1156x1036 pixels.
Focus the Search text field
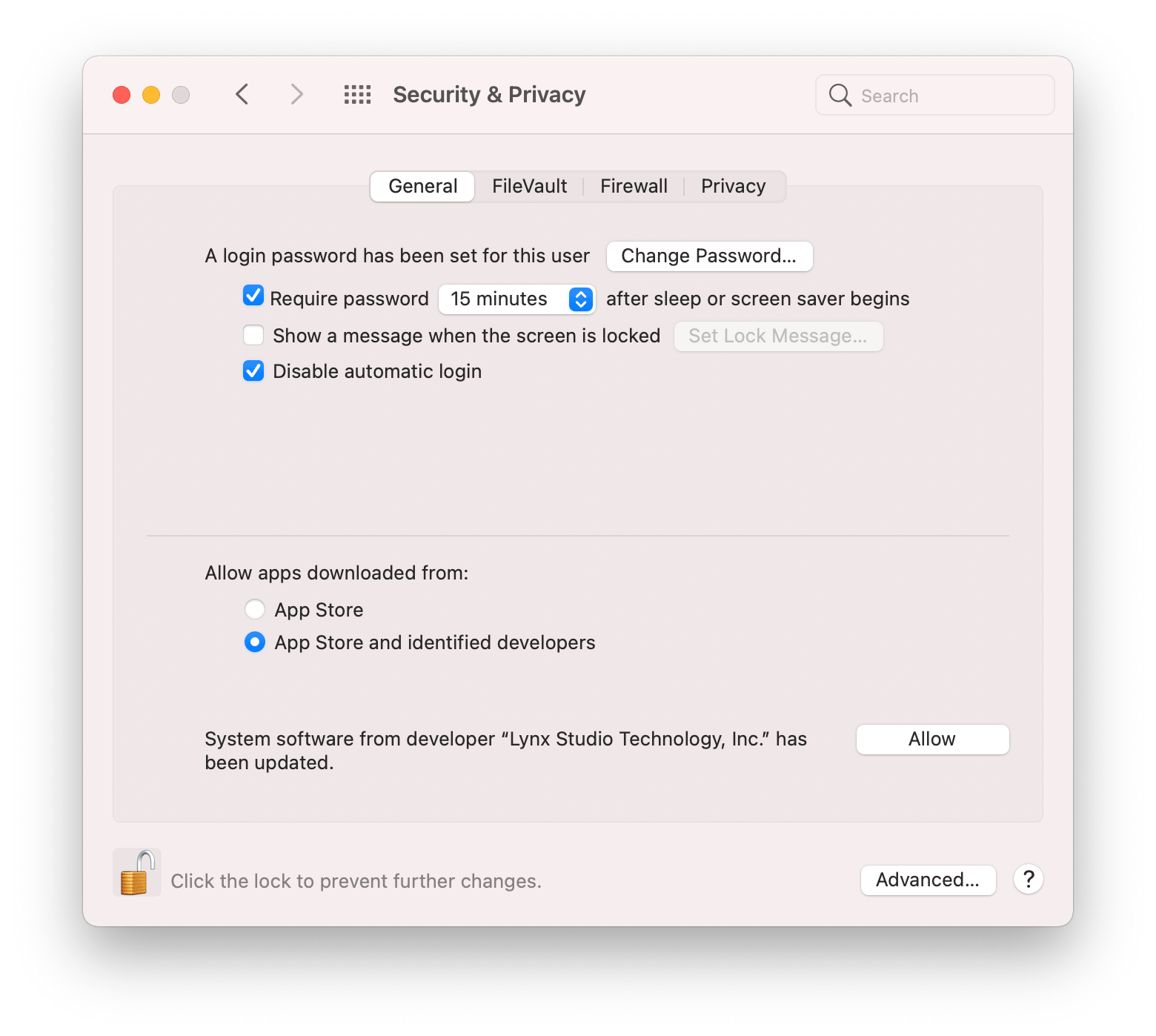(x=934, y=95)
